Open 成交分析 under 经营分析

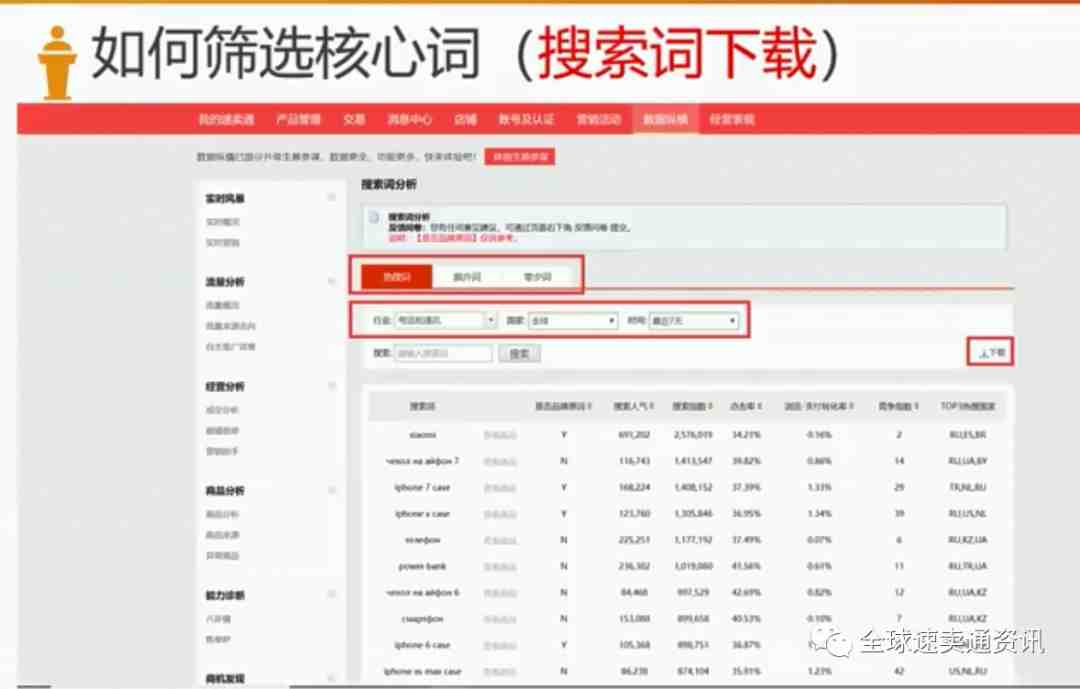pos(222,410)
